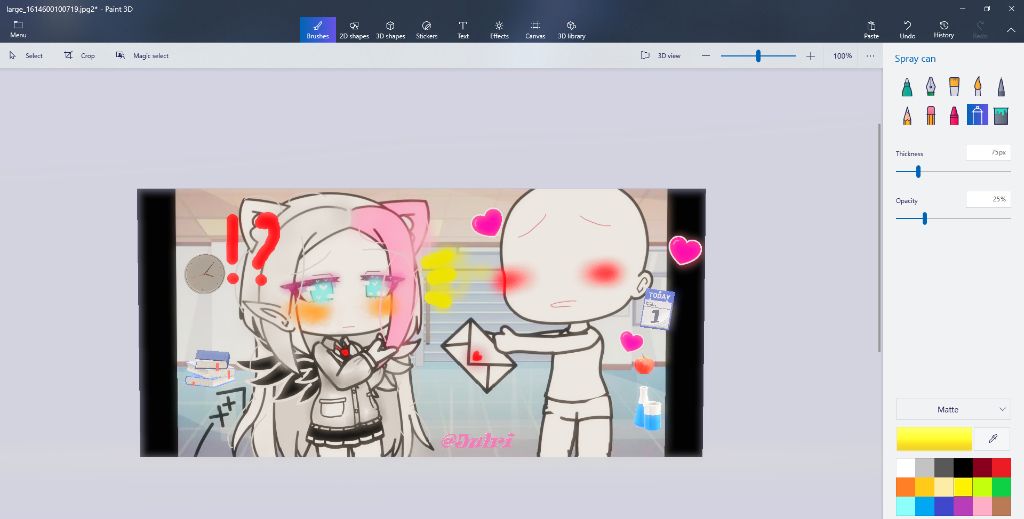1024x519 pixels.
Task: Click the Select tool
Action: tap(26, 56)
